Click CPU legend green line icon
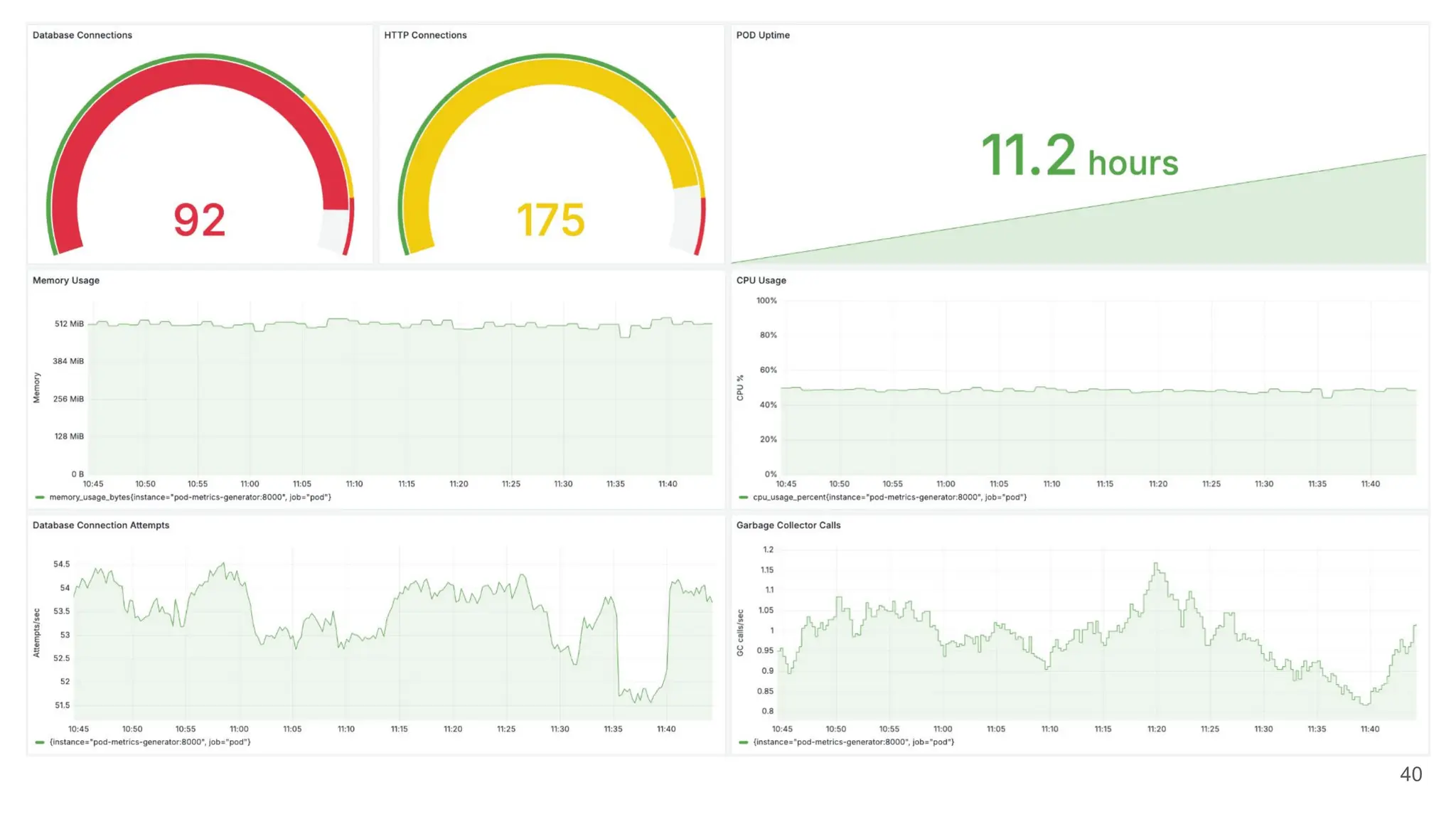The width and height of the screenshot is (1456, 819). [x=743, y=498]
